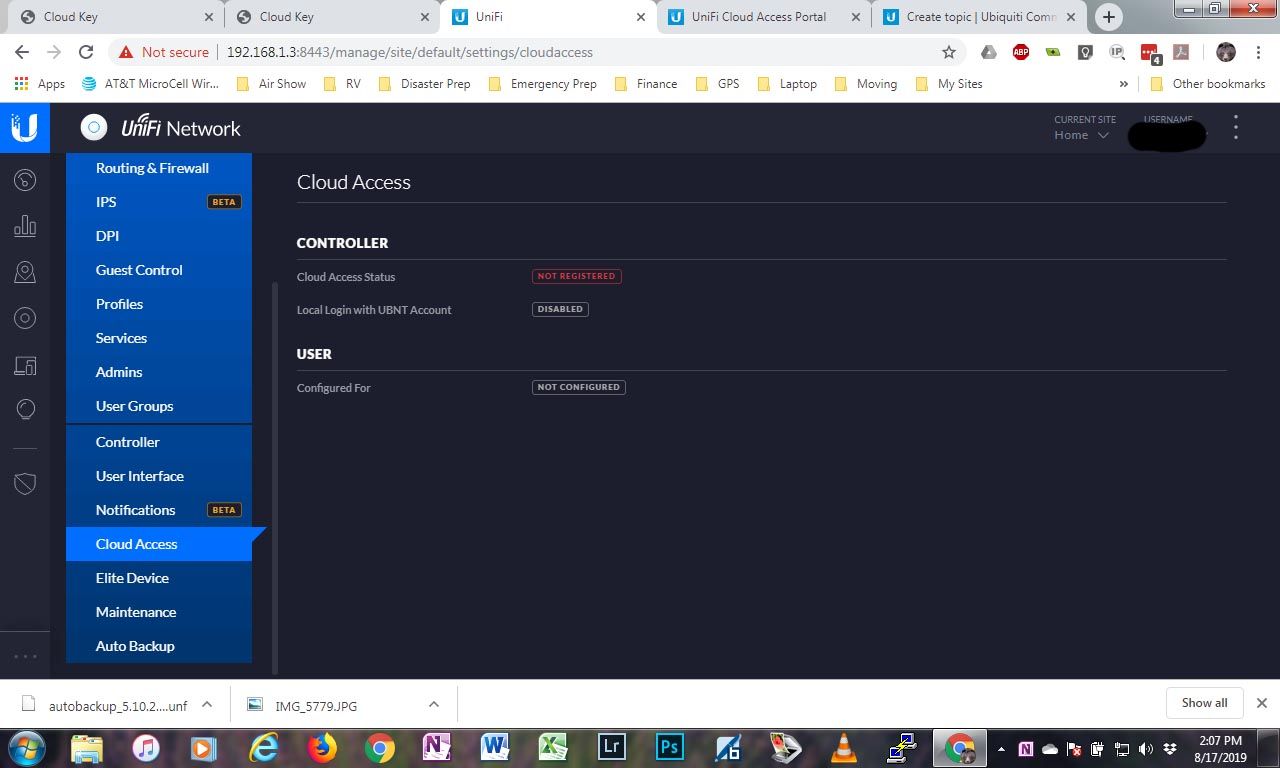Open the shield icon in left sidebar
The width and height of the screenshot is (1280, 768).
[25, 484]
